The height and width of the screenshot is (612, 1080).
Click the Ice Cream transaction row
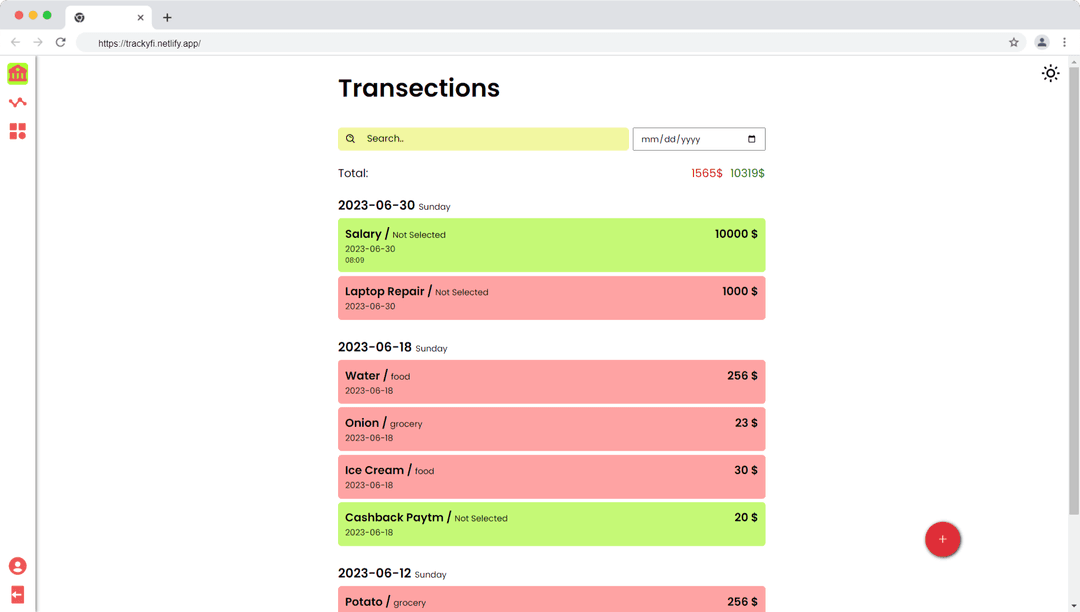(551, 476)
